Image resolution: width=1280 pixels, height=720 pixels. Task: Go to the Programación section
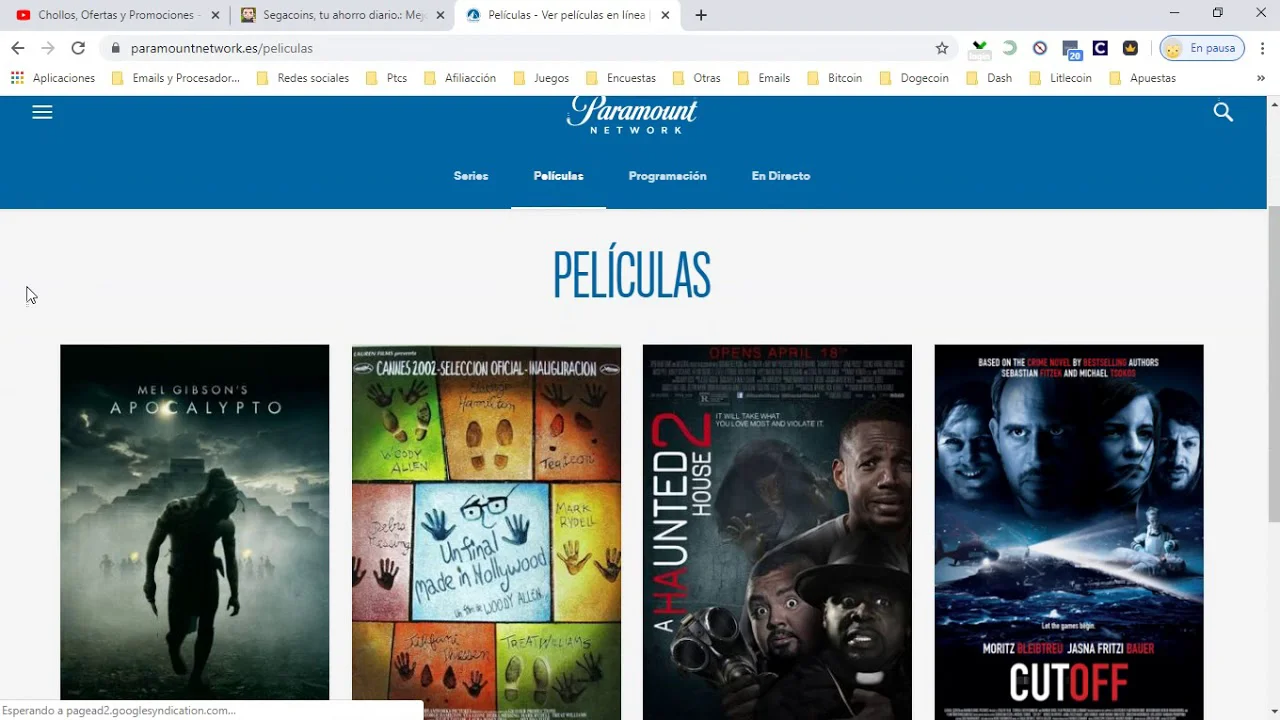tap(667, 176)
